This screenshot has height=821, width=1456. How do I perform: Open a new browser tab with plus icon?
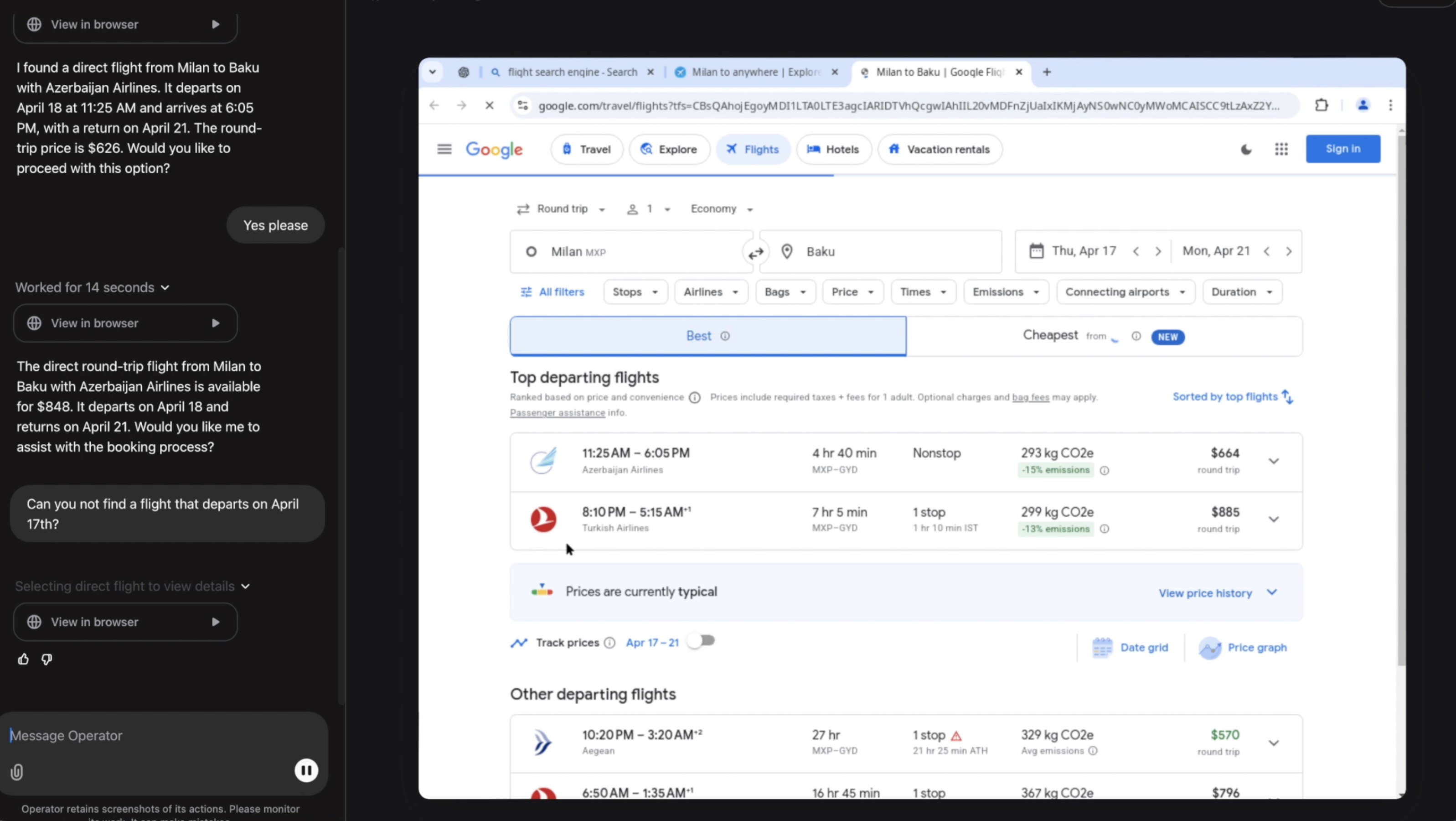point(1047,72)
